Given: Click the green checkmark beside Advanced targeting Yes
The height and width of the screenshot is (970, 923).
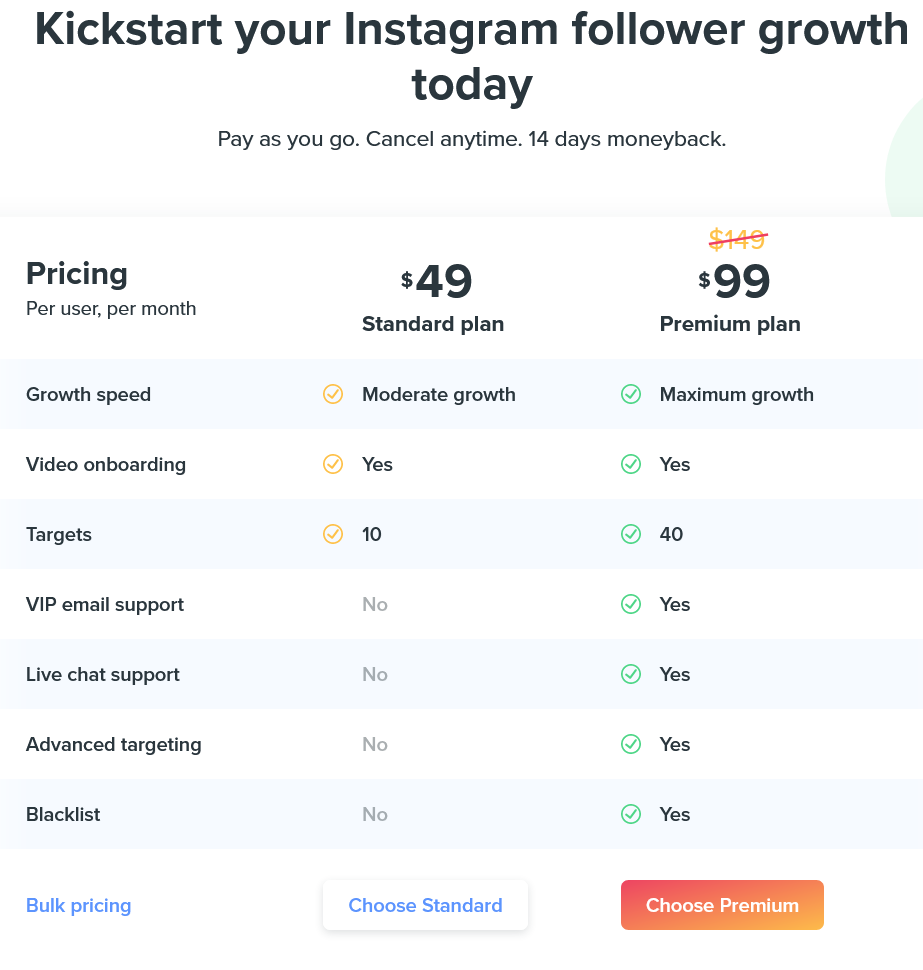Looking at the screenshot, I should point(631,744).
